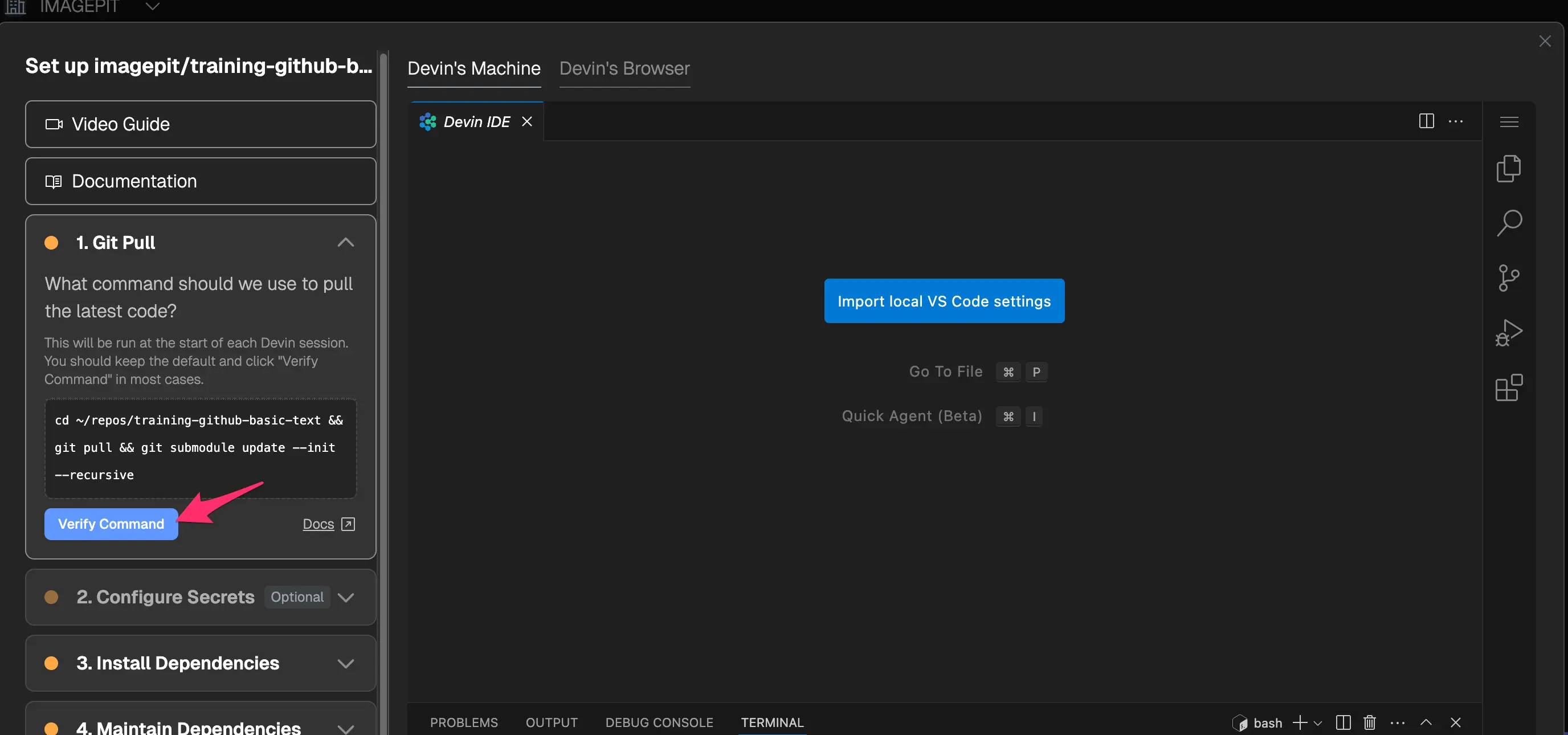Switch to the OUTPUT panel tab
Viewport: 1568px width, 735px height.
(551, 722)
